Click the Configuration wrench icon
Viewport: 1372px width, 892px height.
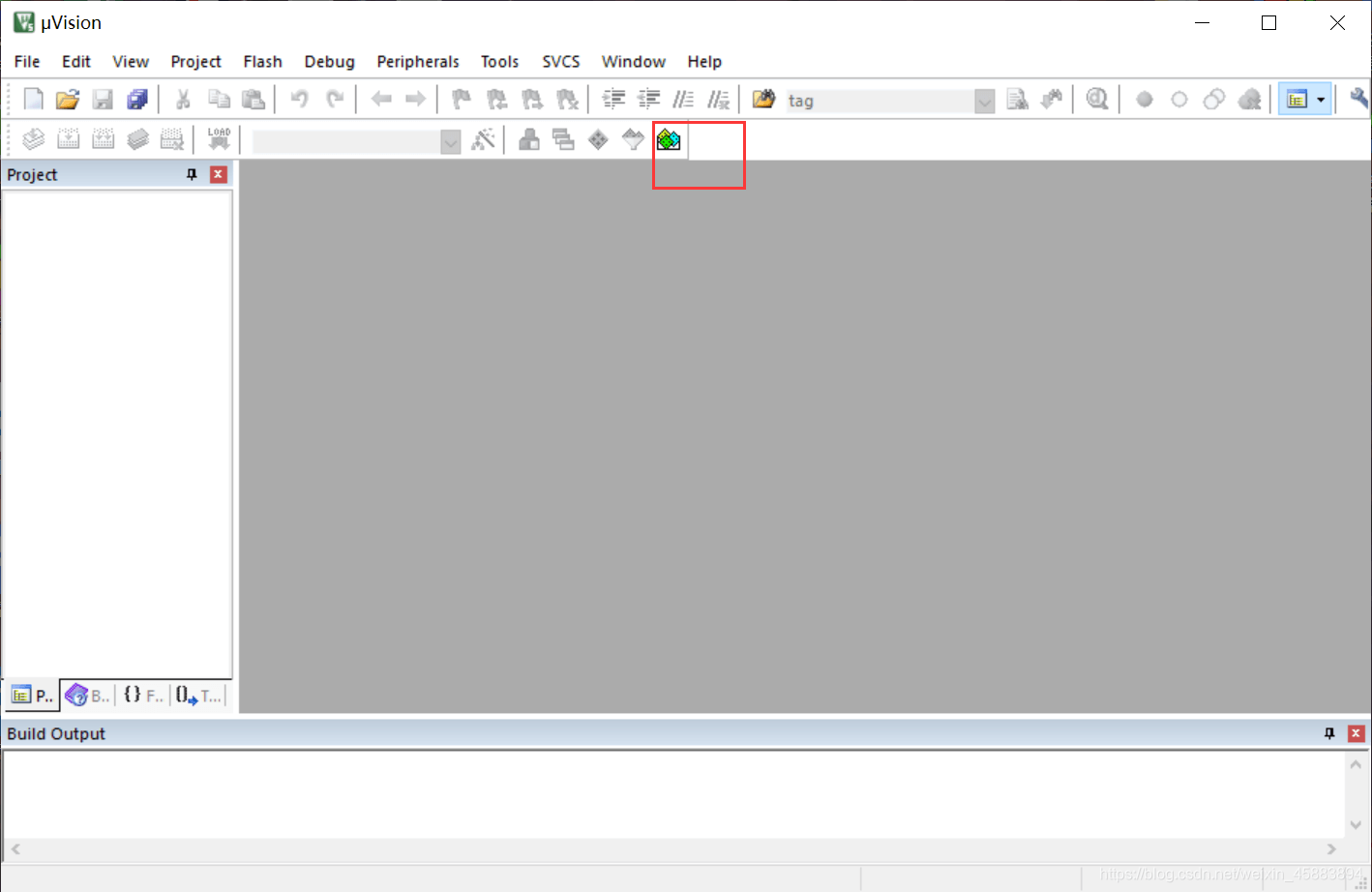tap(1358, 98)
